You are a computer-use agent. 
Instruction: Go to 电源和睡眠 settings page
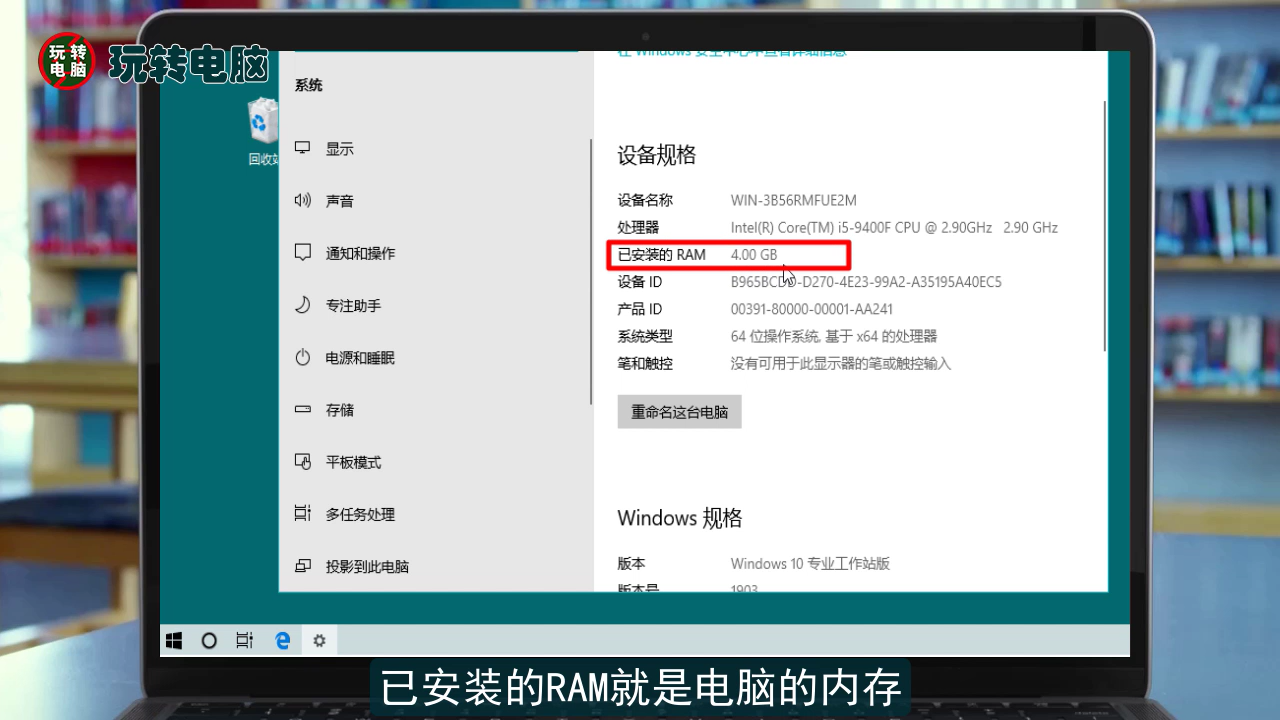360,357
